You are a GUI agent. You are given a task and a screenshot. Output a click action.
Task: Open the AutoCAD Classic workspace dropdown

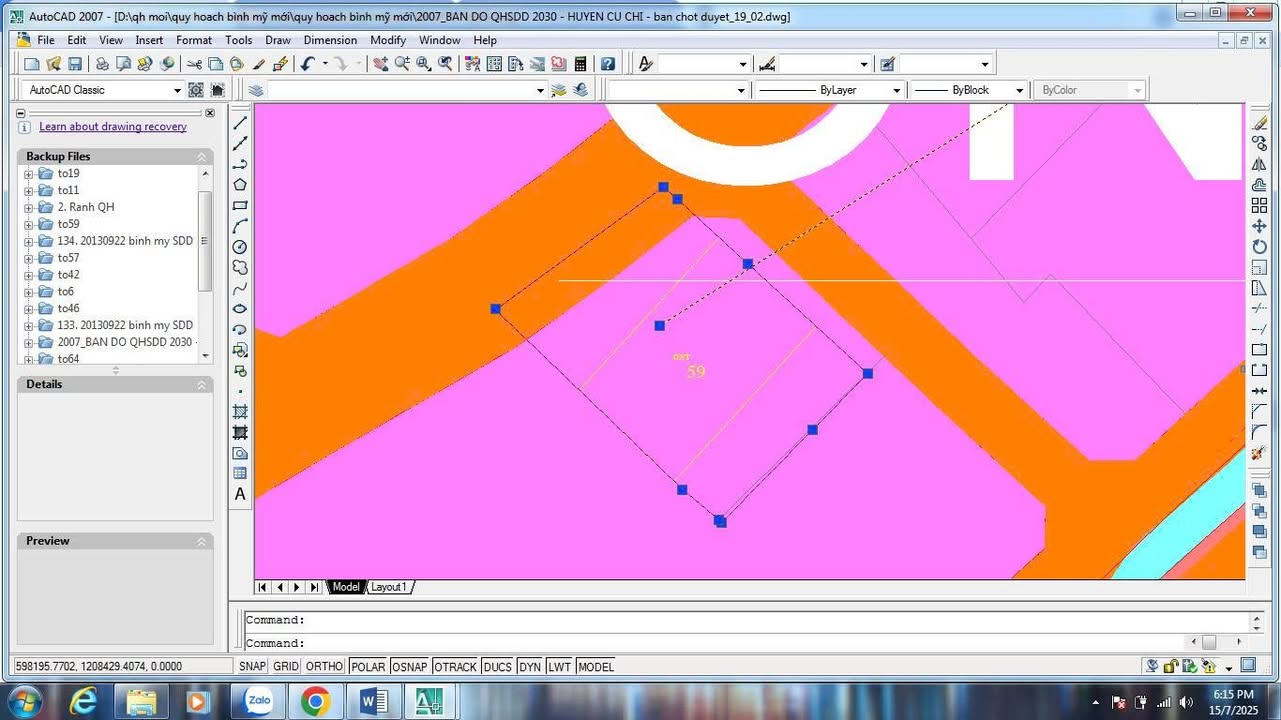pos(177,90)
